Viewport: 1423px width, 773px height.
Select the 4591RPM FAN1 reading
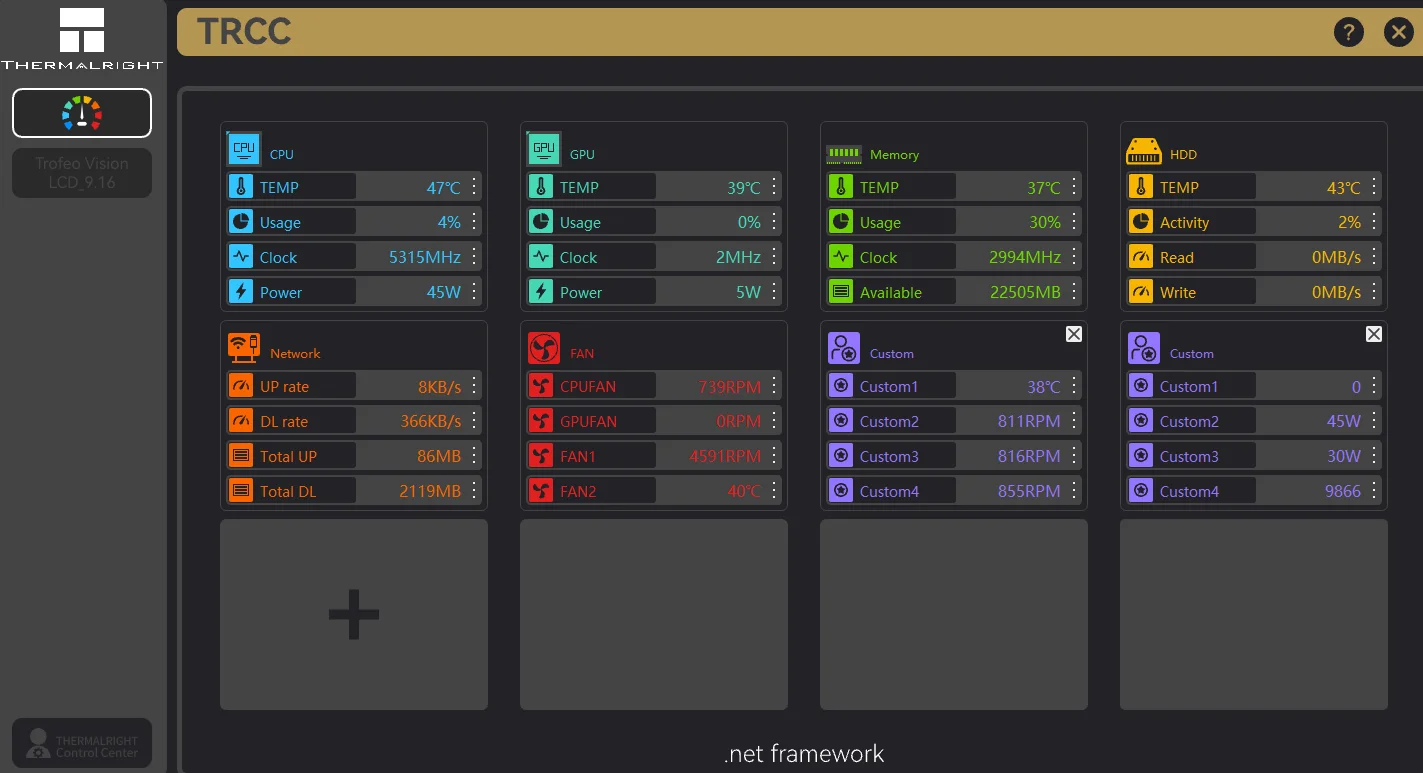tap(725, 456)
